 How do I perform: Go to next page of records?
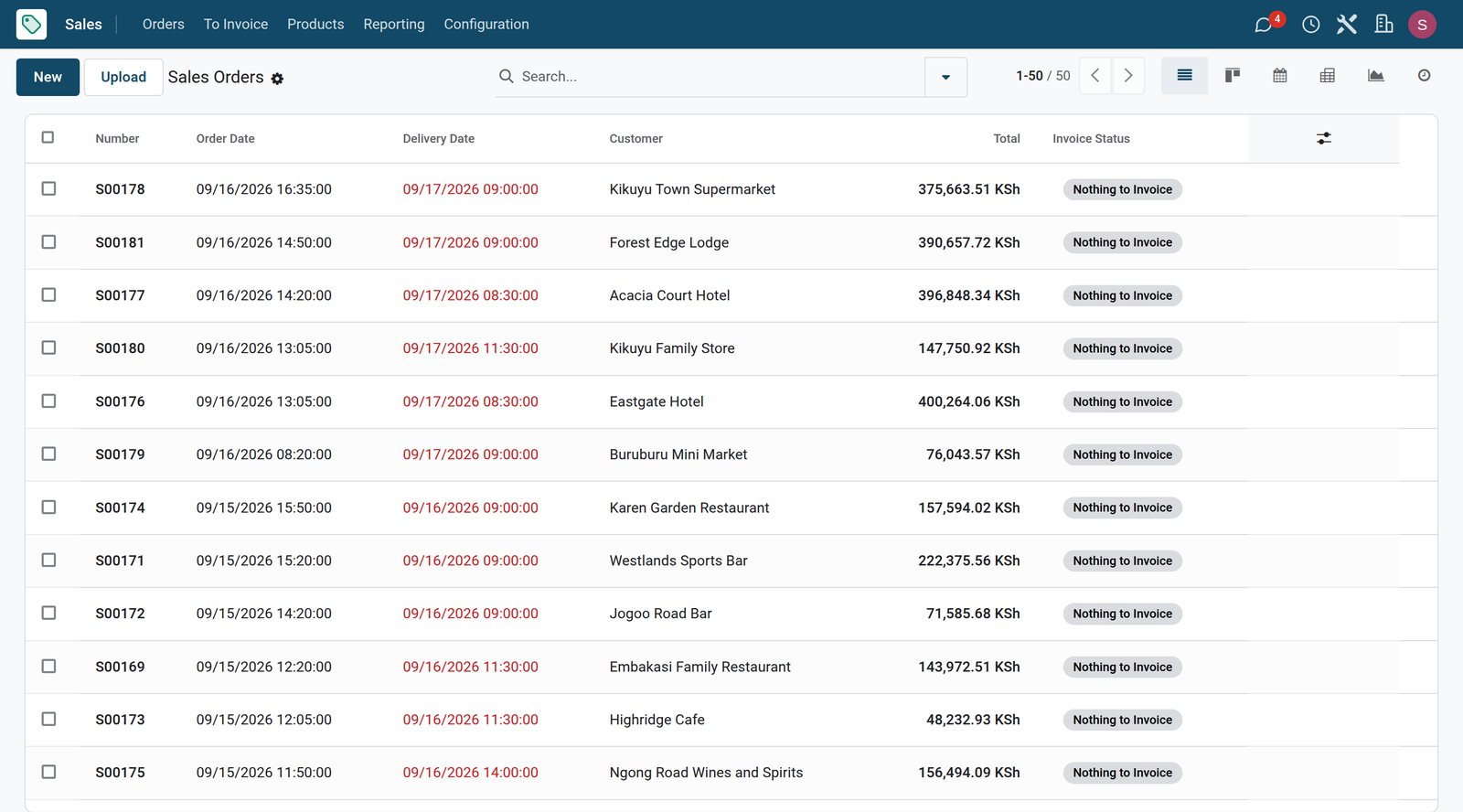[1127, 76]
